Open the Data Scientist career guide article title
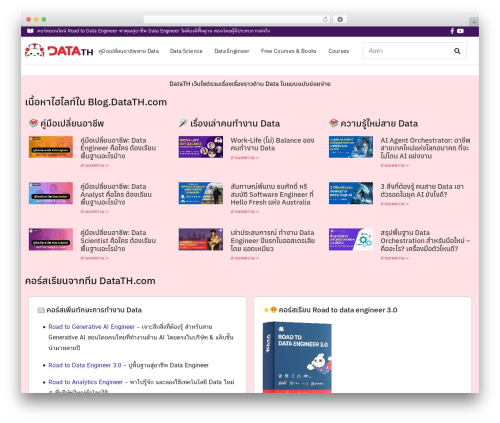500x423 pixels. [118, 240]
